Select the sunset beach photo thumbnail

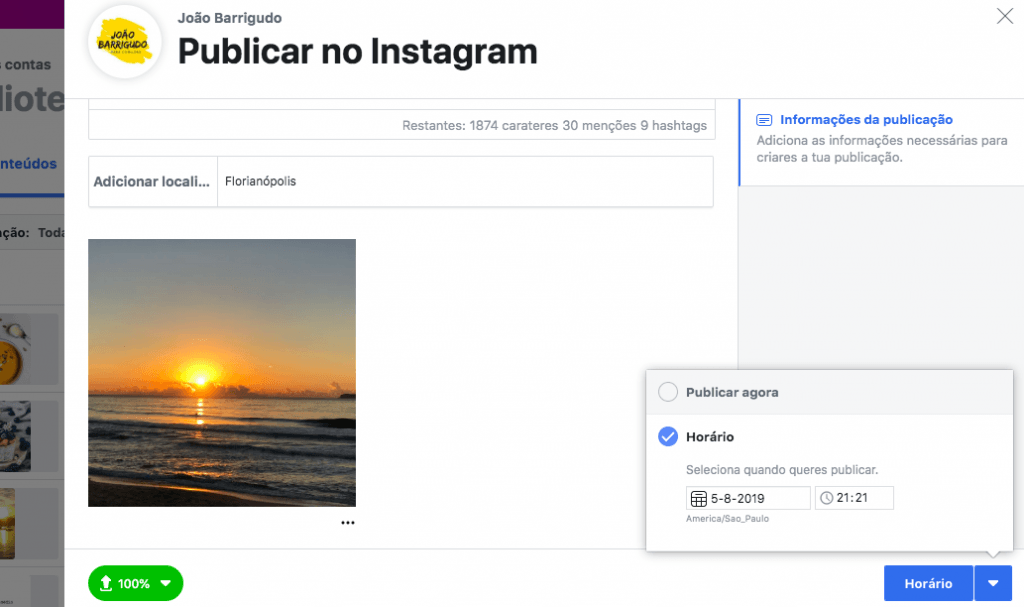tap(222, 373)
